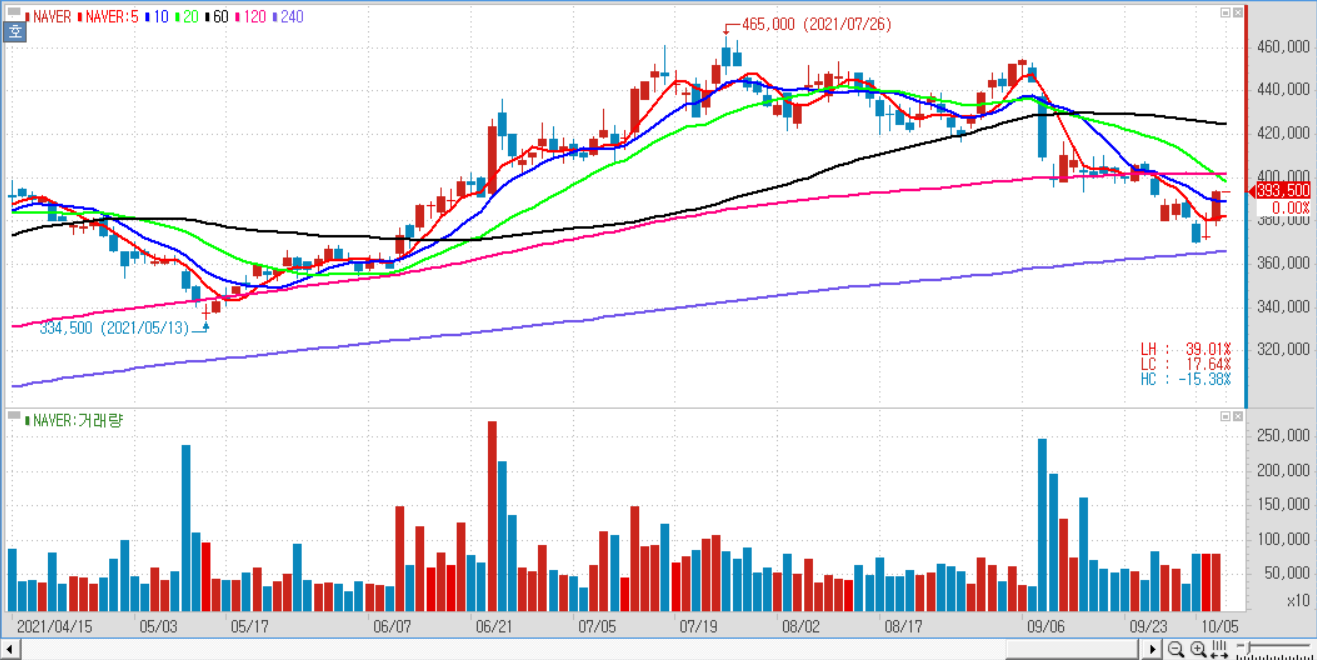
Task: Click the bar spacing adjust icon
Action: click(x=1219, y=650)
